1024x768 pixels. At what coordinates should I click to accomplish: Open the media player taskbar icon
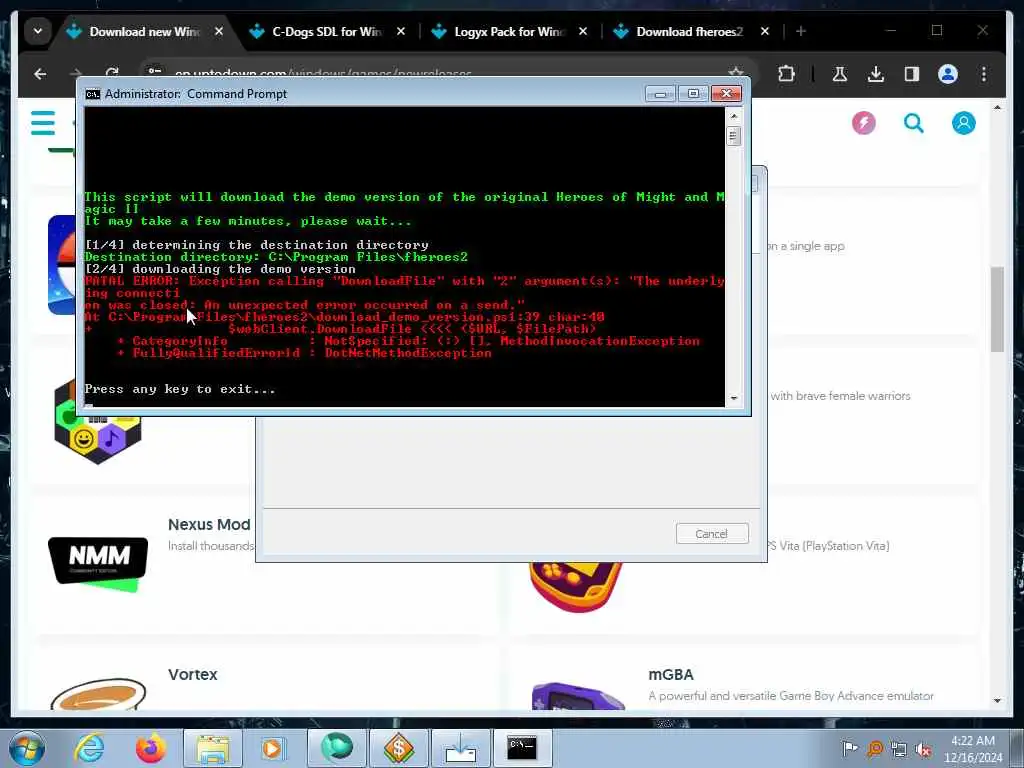[x=272, y=748]
